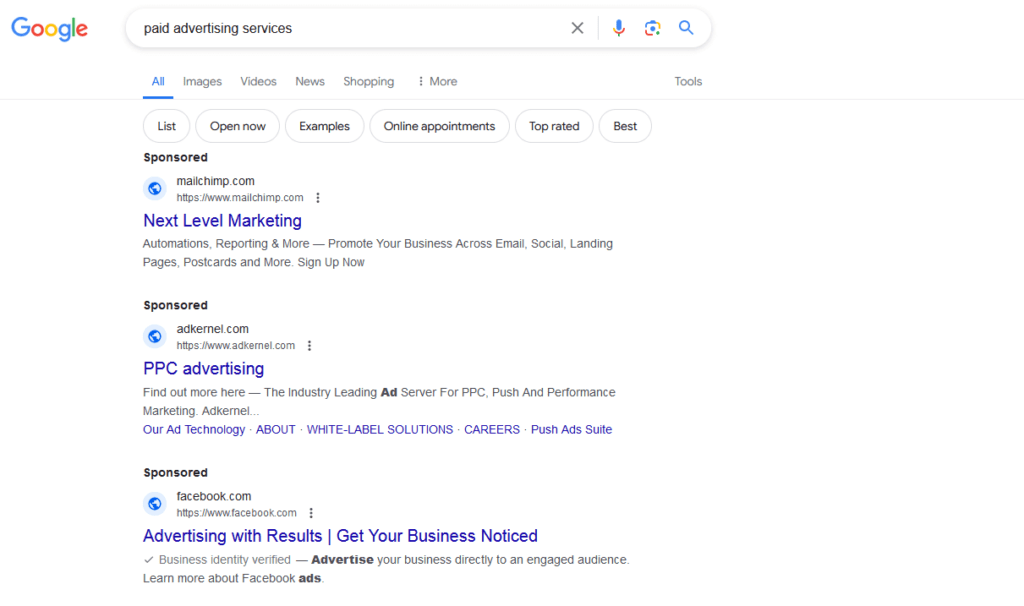The height and width of the screenshot is (606, 1024).
Task: Click the globe favicon beside adkernel.com
Action: tap(154, 337)
